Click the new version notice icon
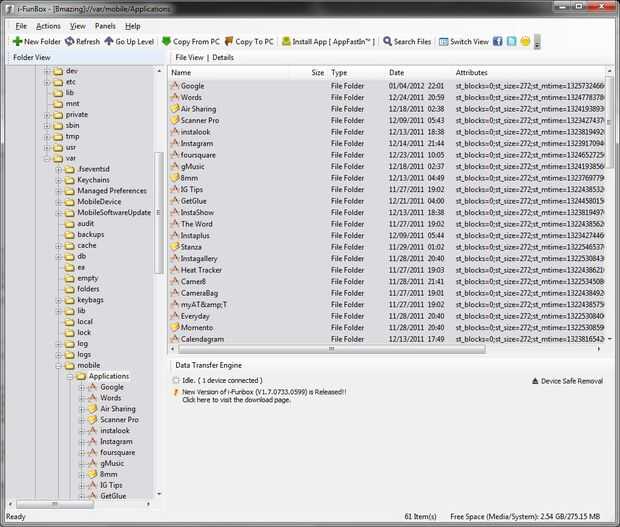Screen dimensions: 620x527 [x=176, y=392]
